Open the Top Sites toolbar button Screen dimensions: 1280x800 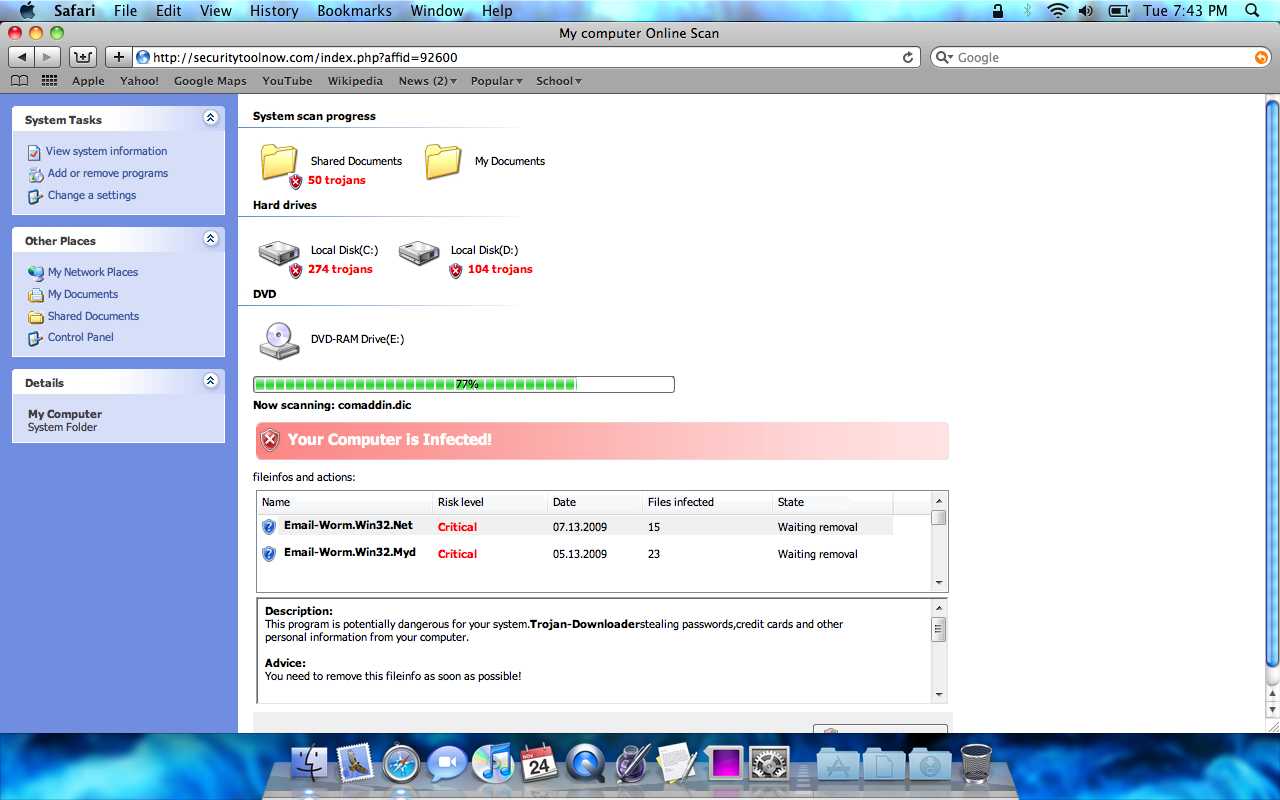pyautogui.click(x=83, y=57)
